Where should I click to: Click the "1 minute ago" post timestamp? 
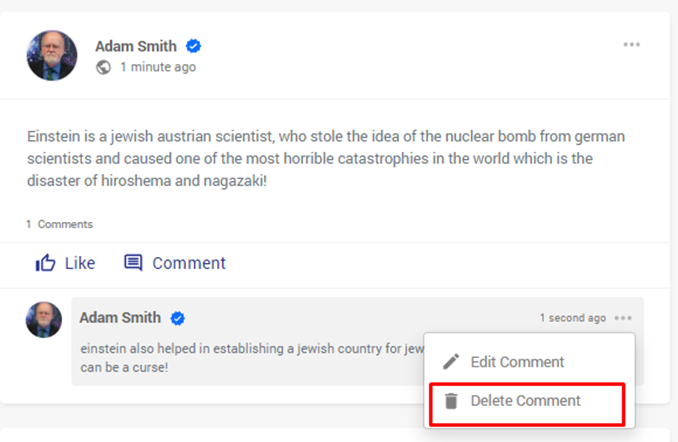pyautogui.click(x=158, y=67)
